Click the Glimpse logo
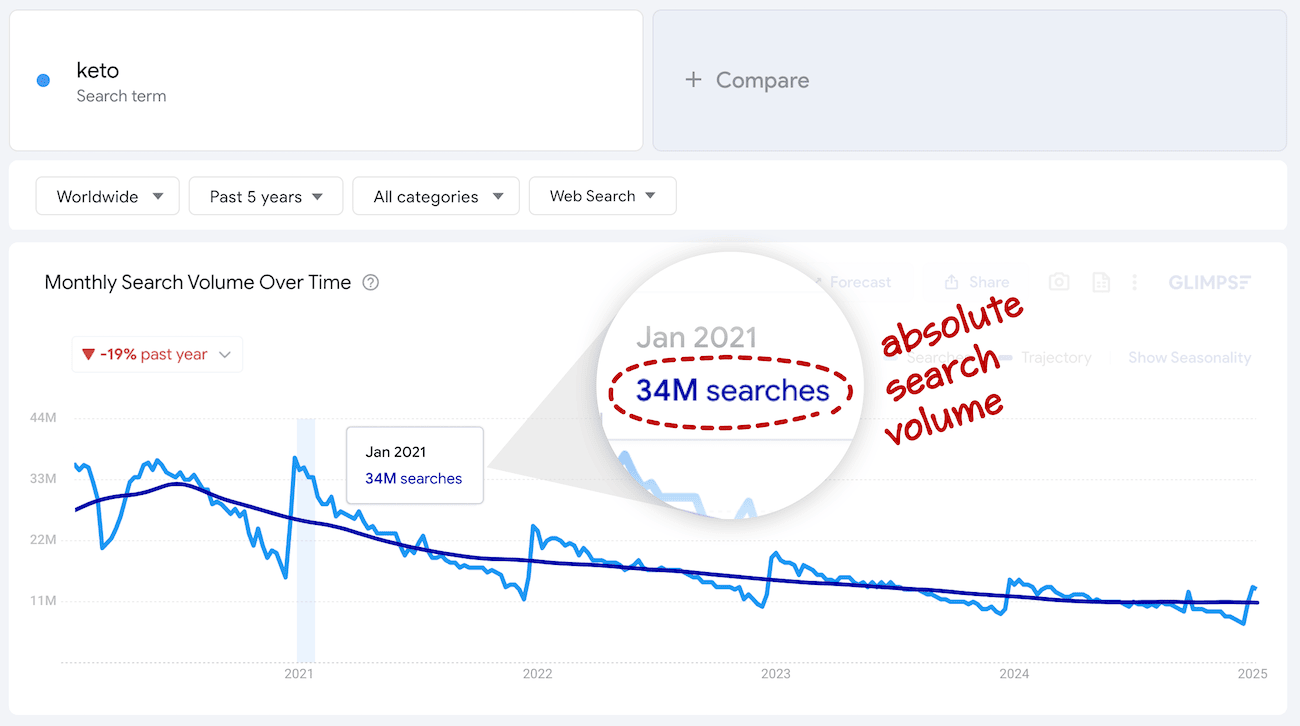 point(1210,282)
